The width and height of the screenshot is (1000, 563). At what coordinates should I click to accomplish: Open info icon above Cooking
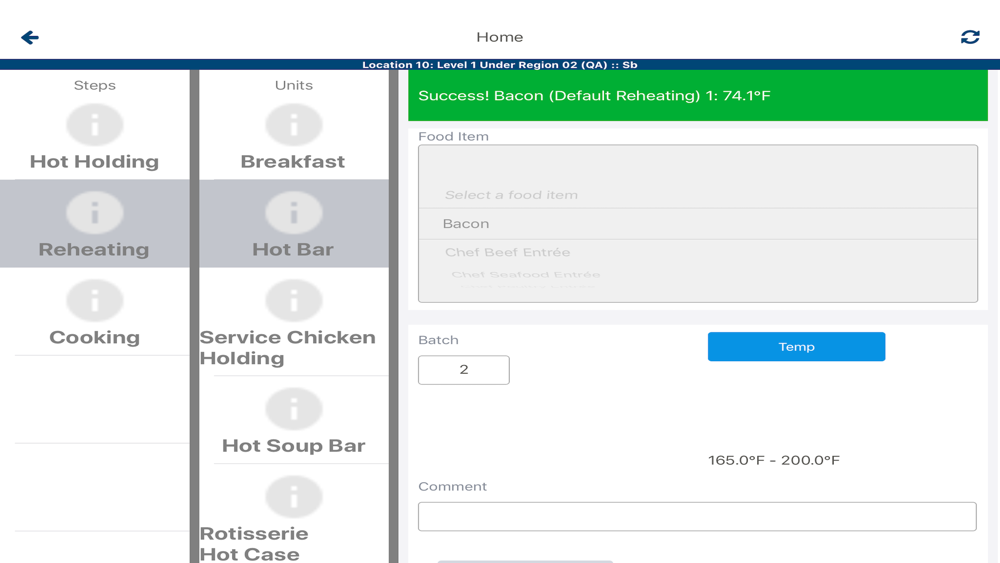(x=94, y=301)
